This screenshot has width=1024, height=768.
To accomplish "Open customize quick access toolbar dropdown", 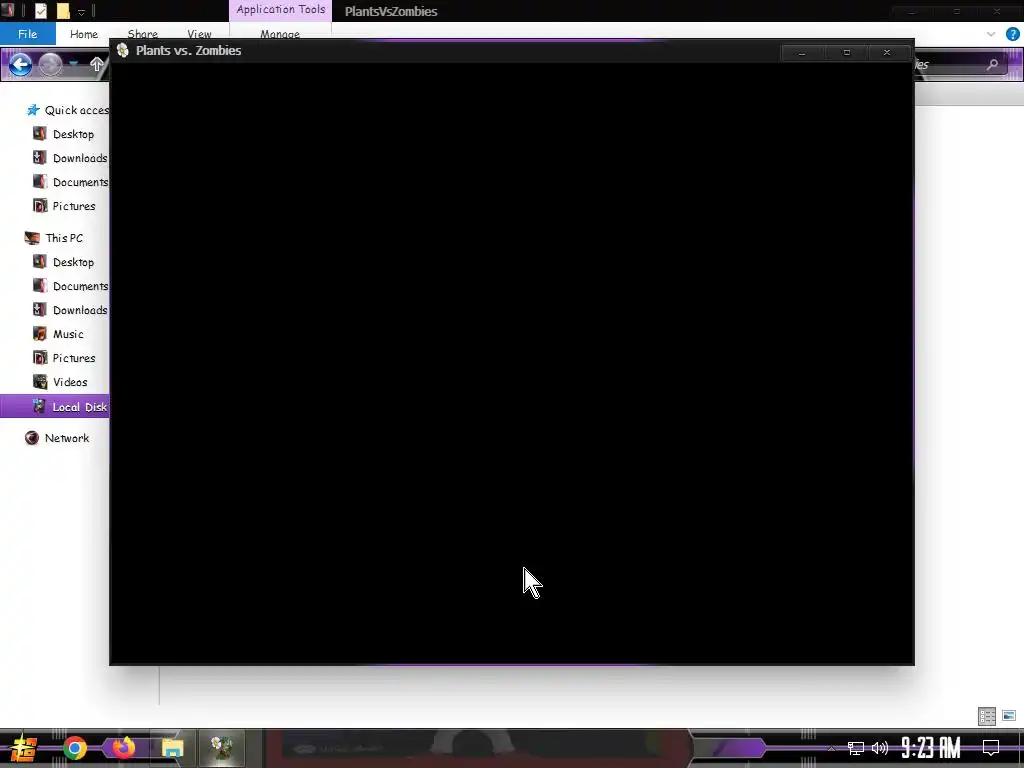I will [82, 11].
